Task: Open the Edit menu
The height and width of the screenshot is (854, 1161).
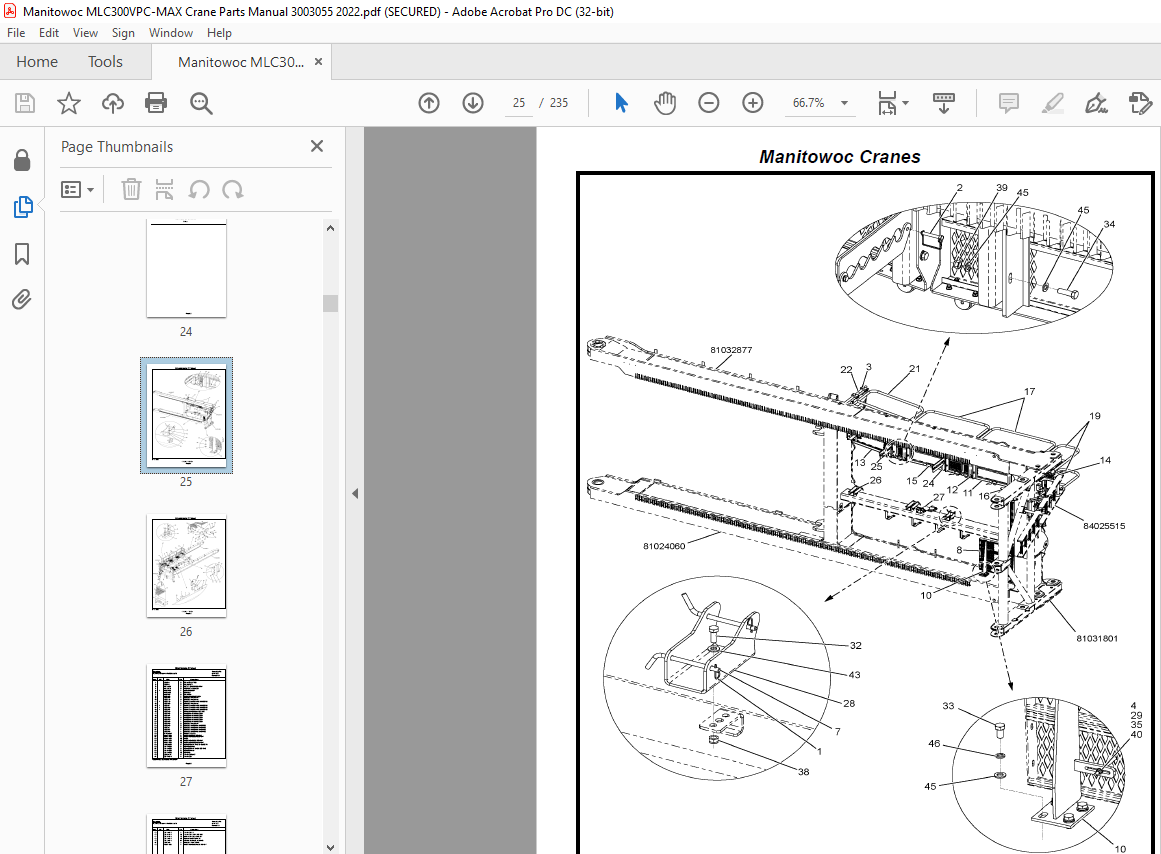Action: point(49,33)
